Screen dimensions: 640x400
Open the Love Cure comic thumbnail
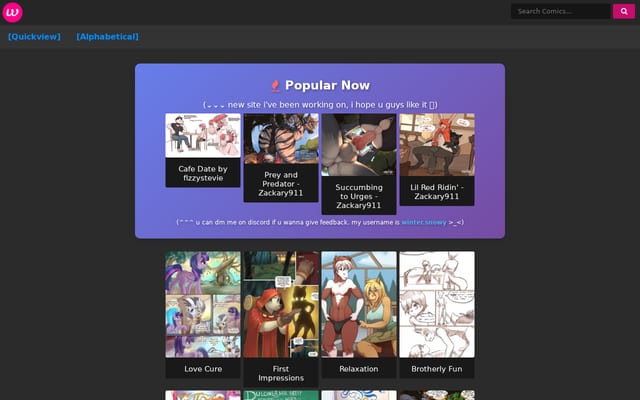[x=203, y=304]
